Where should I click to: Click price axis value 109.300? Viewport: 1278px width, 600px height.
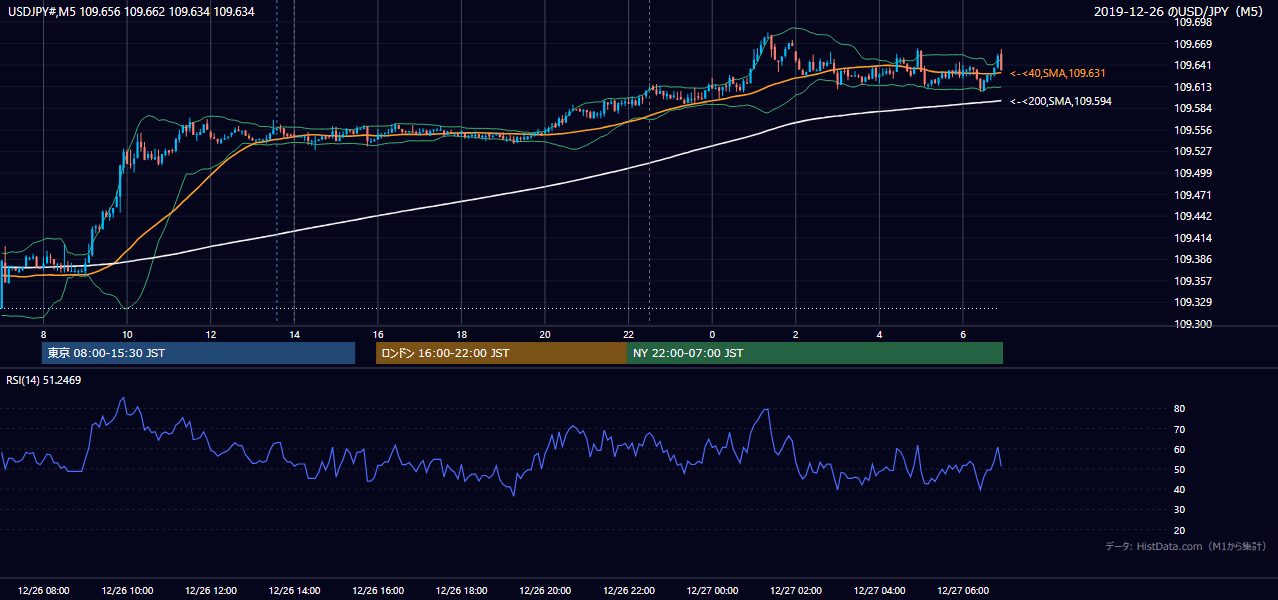[1193, 324]
